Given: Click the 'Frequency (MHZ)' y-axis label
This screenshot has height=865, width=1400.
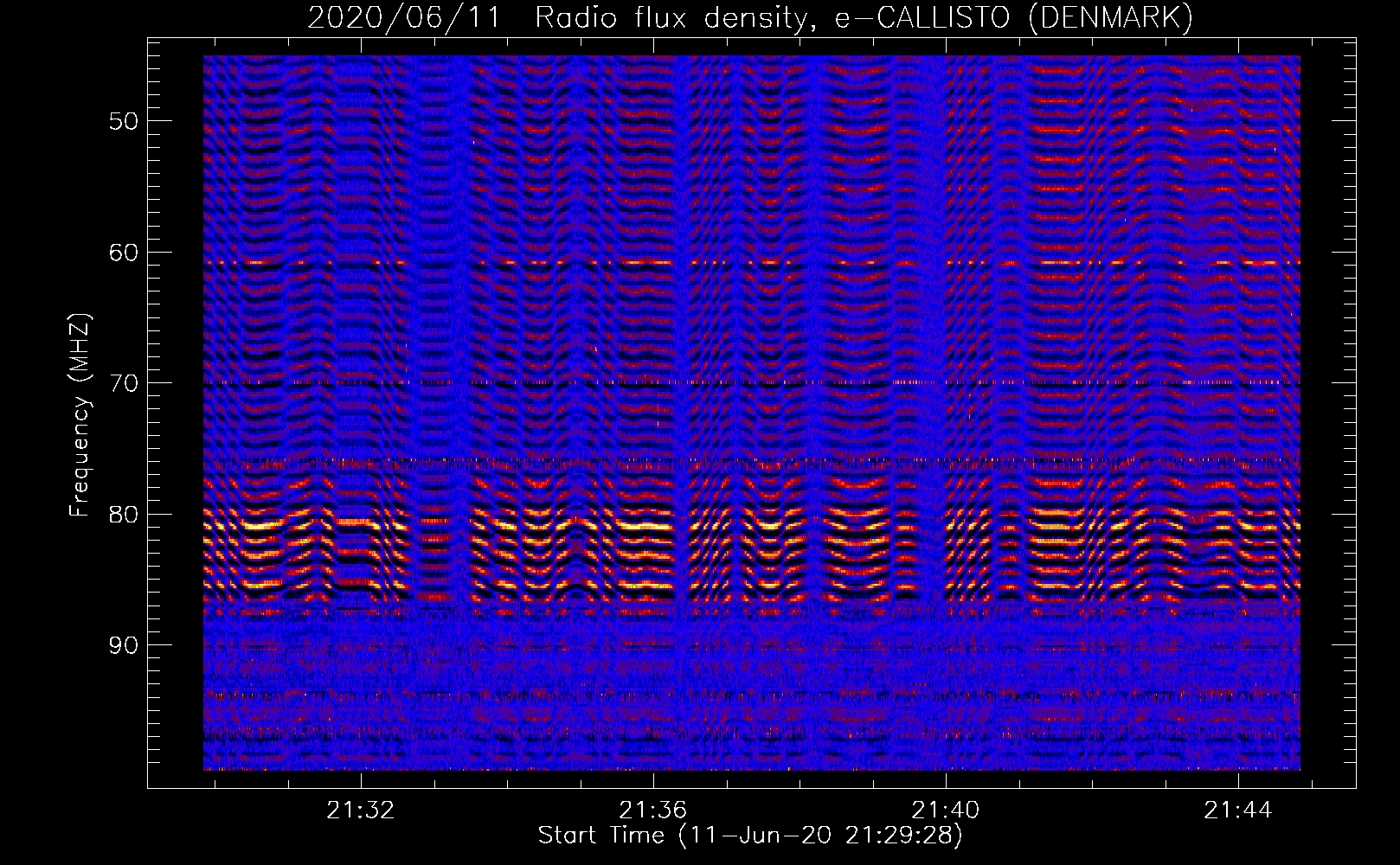Looking at the screenshot, I should (80, 415).
